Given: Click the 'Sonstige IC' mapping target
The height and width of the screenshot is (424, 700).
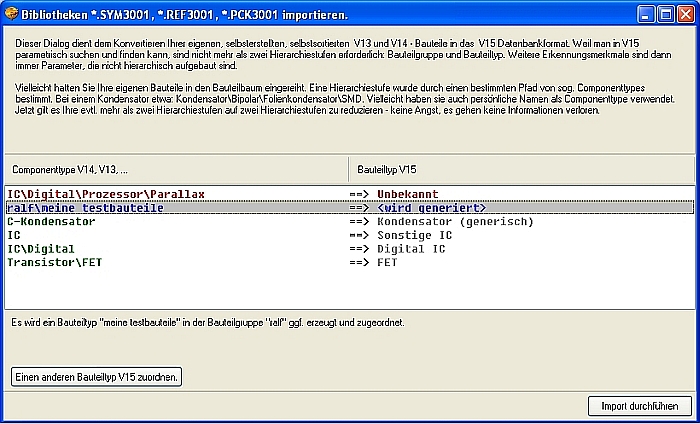Looking at the screenshot, I should pyautogui.click(x=415, y=235).
